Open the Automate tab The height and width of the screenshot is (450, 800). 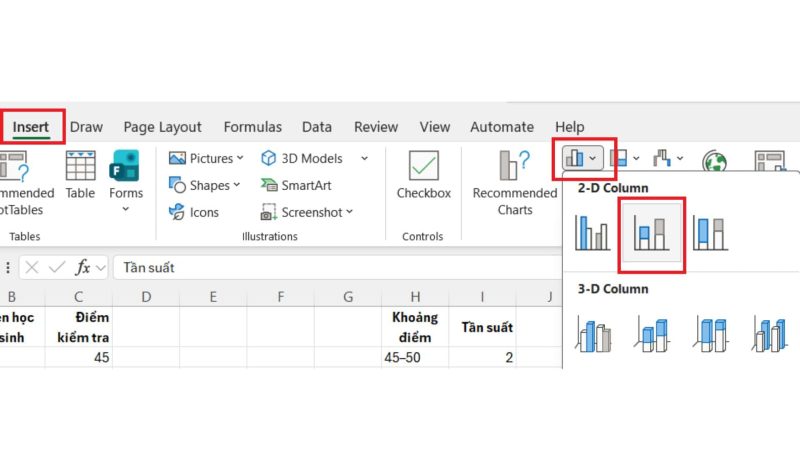(x=502, y=127)
